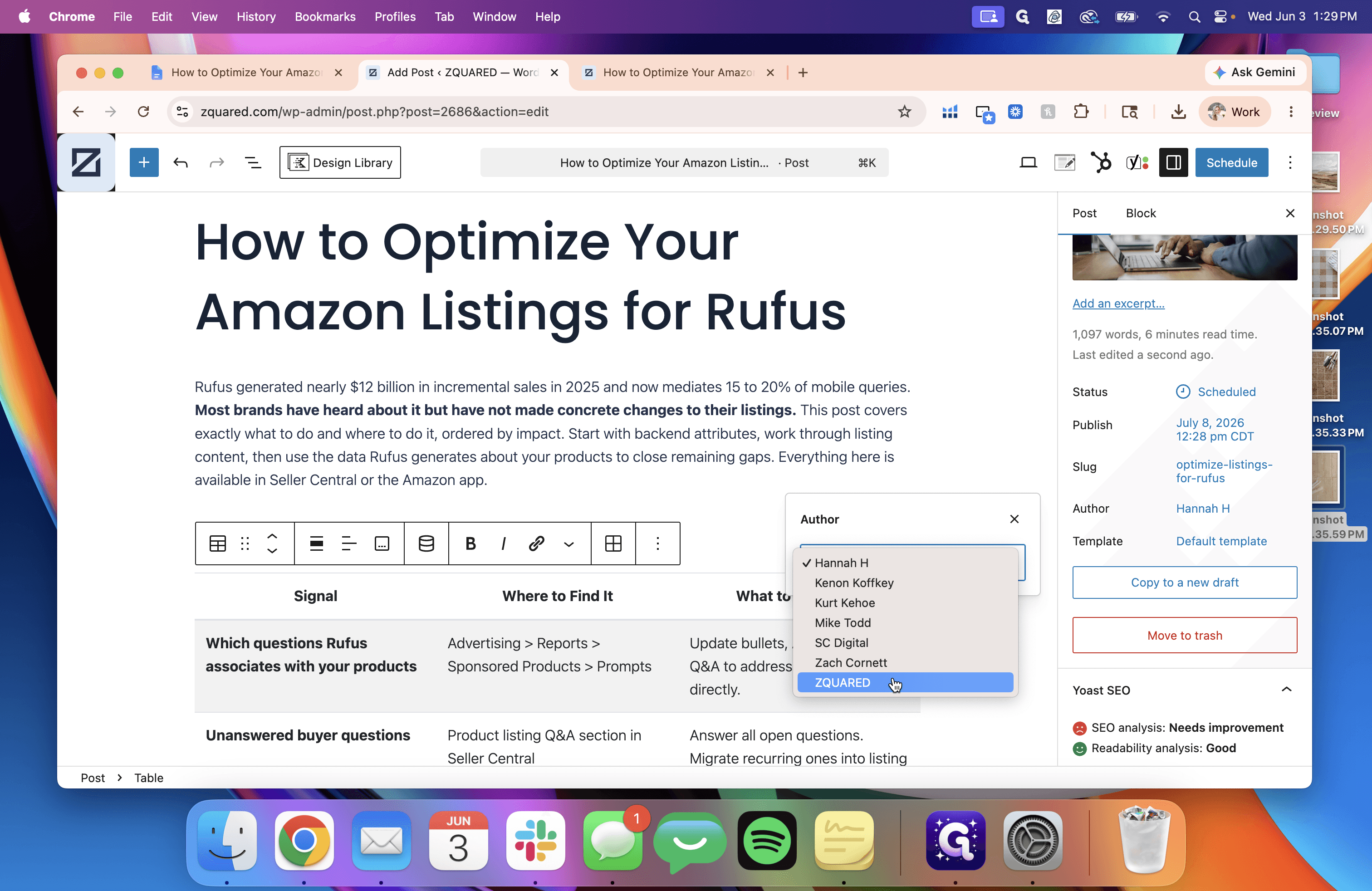
Task: Switch to the Post sidebar tab
Action: click(1084, 213)
